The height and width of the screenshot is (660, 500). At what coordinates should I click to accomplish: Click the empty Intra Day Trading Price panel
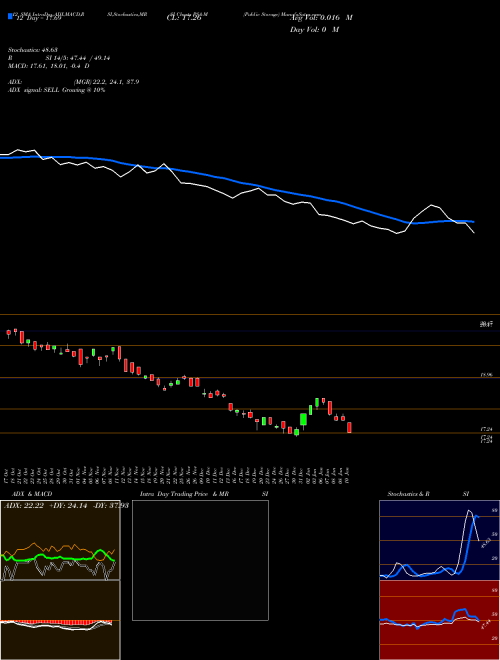200,560
